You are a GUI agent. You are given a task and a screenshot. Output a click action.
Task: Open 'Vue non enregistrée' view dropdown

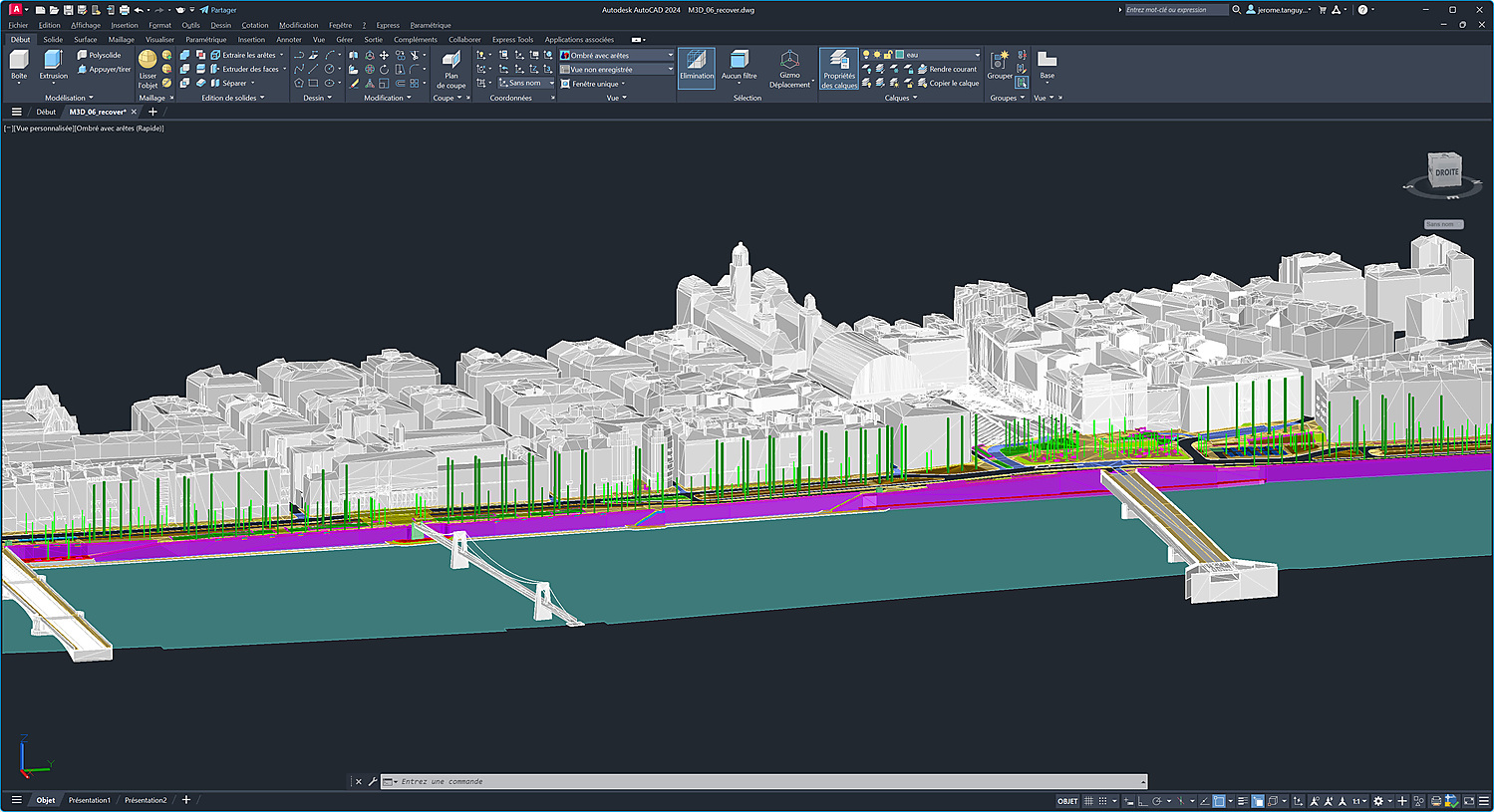tap(670, 70)
